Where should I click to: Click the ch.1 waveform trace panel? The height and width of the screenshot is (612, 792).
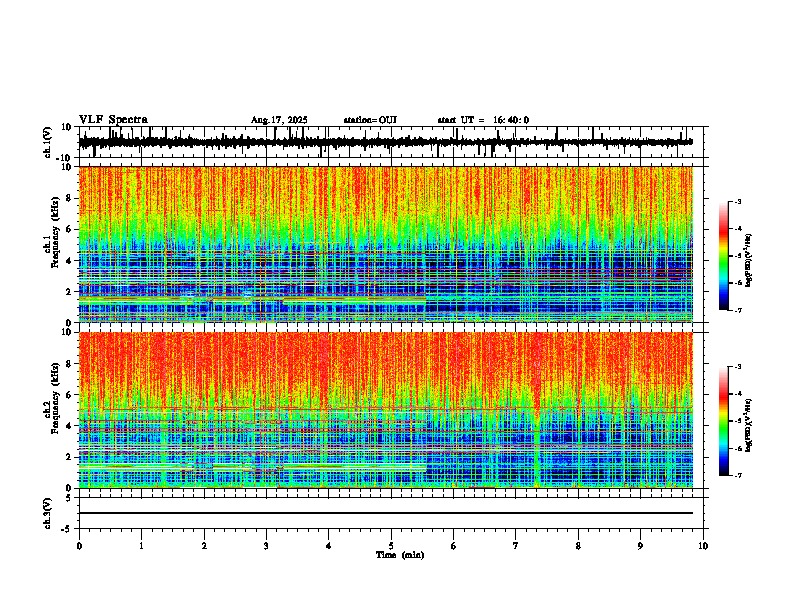click(391, 142)
